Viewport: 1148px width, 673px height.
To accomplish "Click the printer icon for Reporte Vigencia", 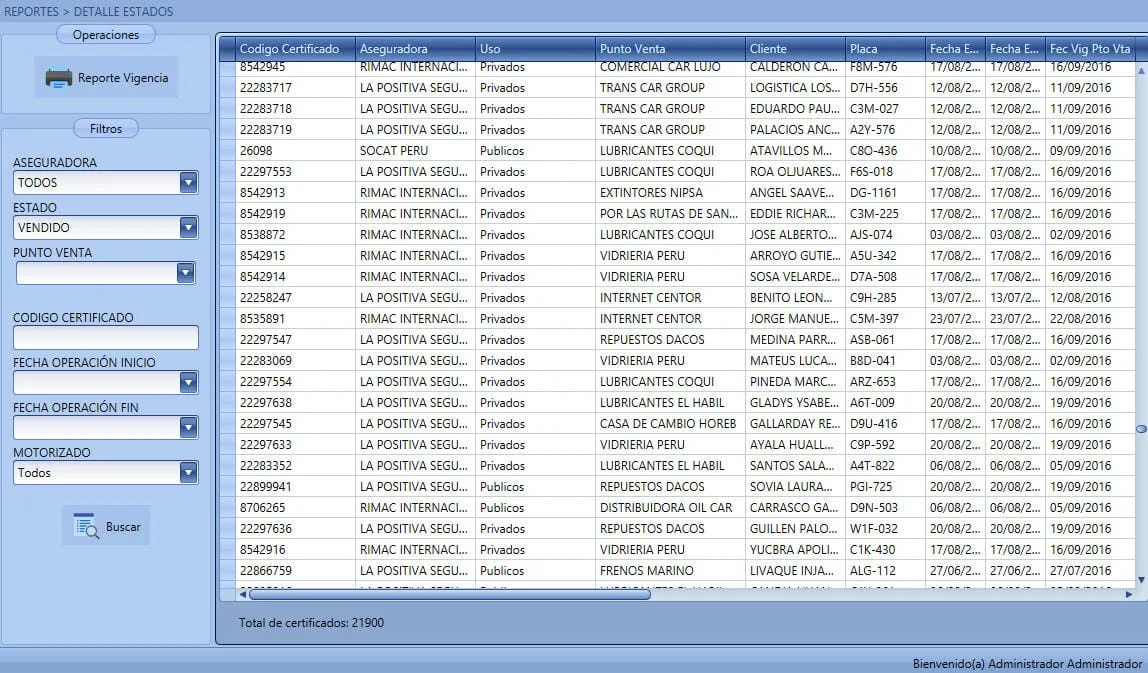I will coord(59,78).
